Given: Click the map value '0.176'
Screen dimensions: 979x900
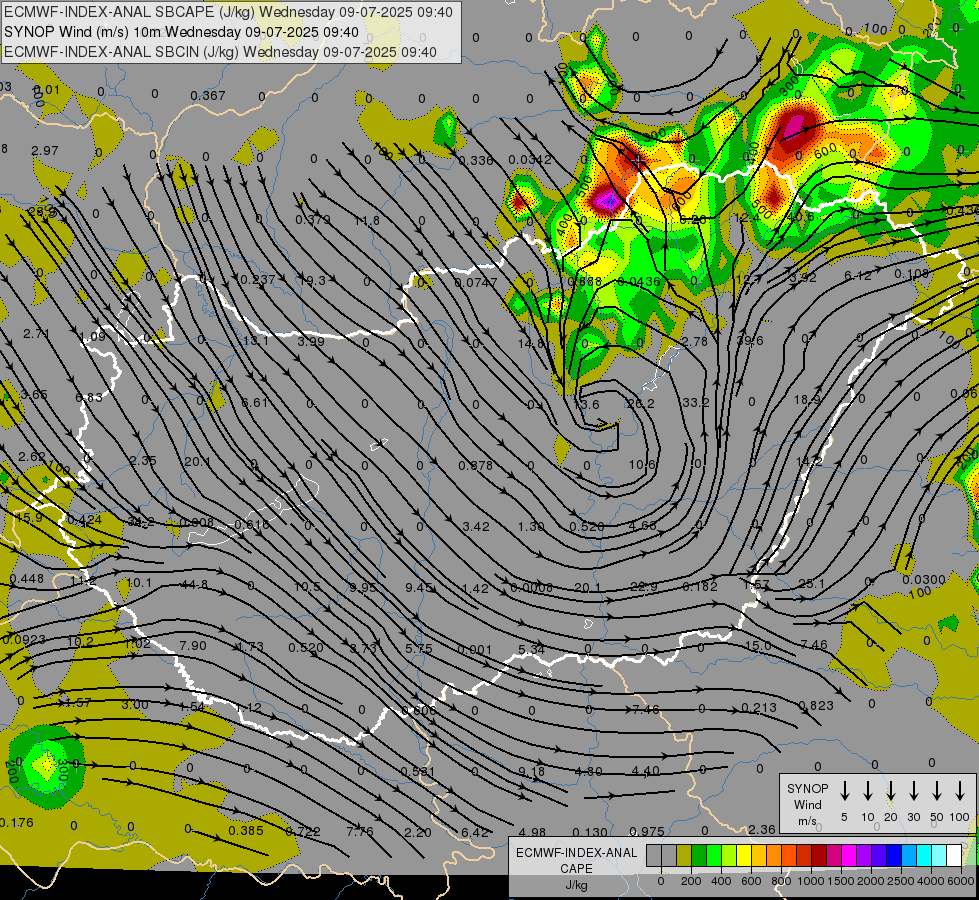Looking at the screenshot, I should (16, 823).
